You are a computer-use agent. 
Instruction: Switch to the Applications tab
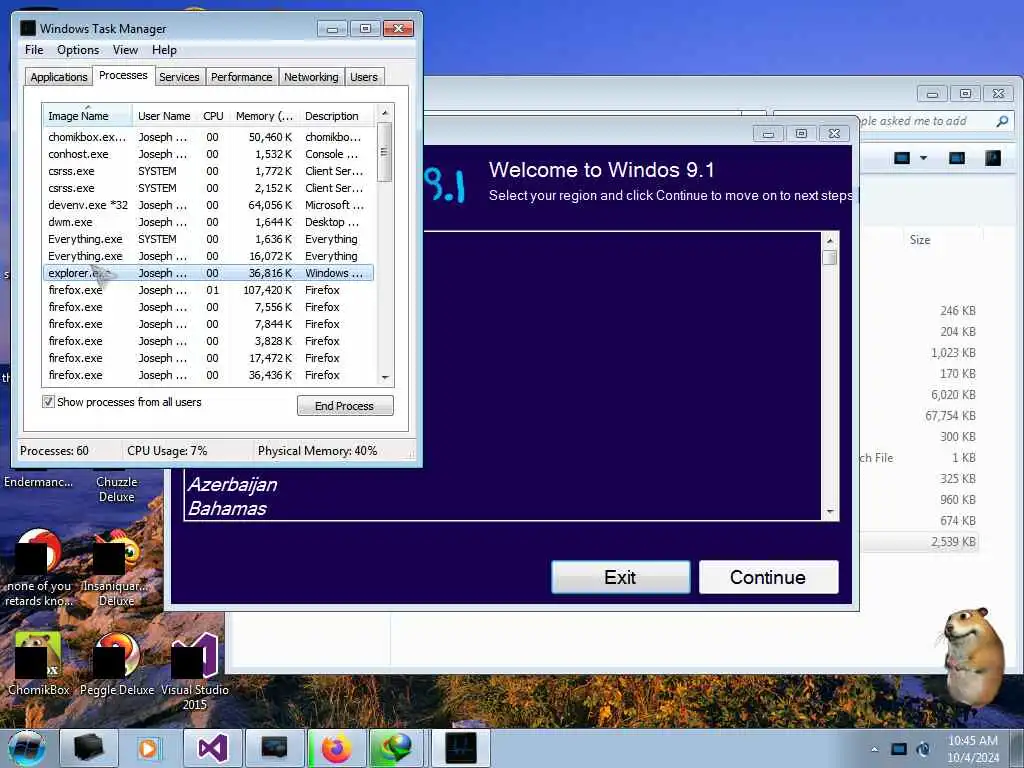(59, 77)
